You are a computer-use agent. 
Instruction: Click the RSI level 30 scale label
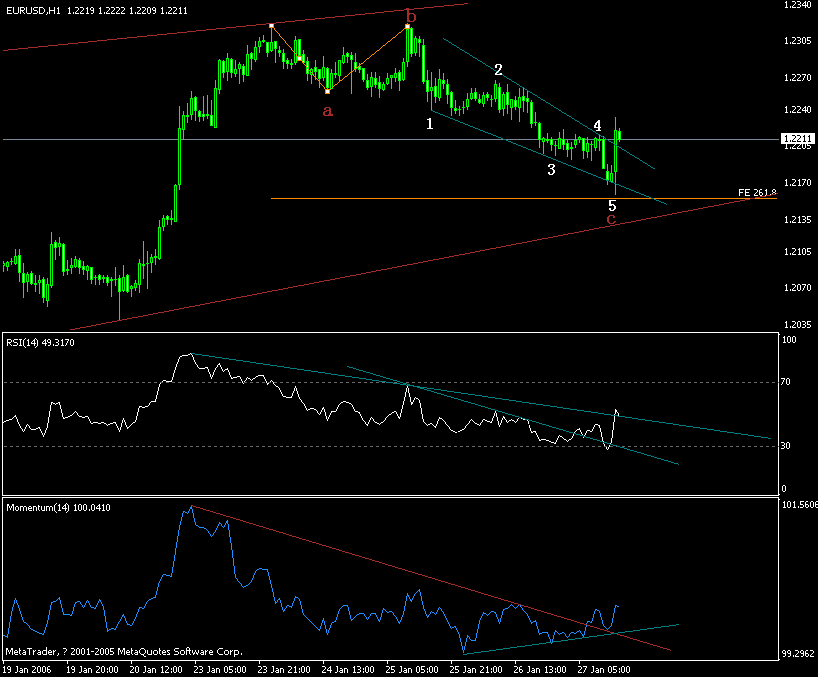pyautogui.click(x=786, y=445)
